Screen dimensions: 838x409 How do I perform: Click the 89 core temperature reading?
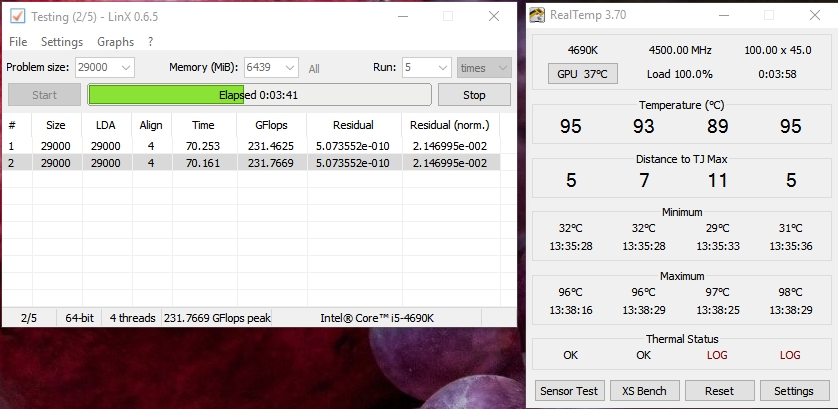tap(717, 126)
